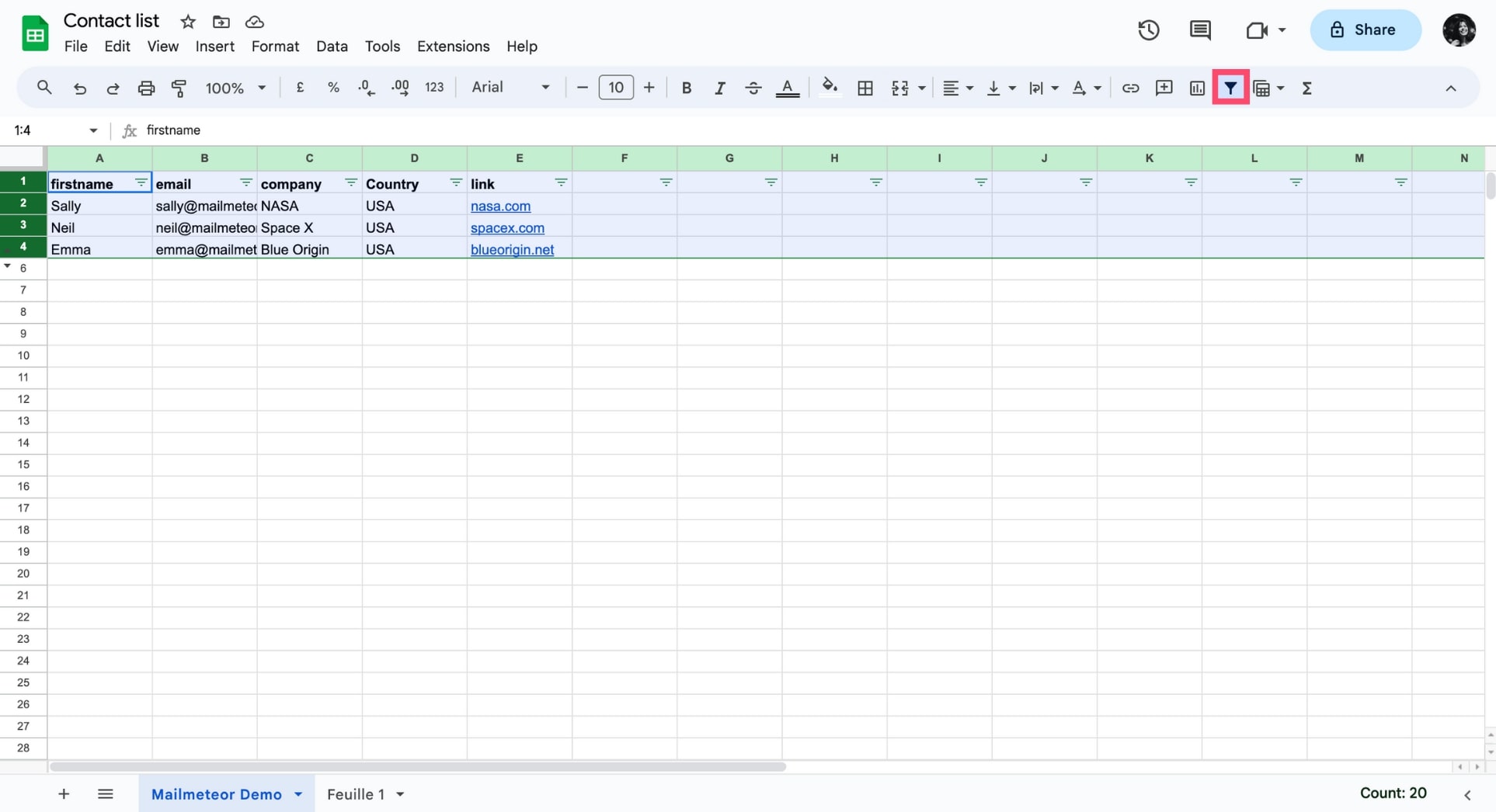The height and width of the screenshot is (812, 1496).
Task: Open text color picker
Action: pos(787,88)
